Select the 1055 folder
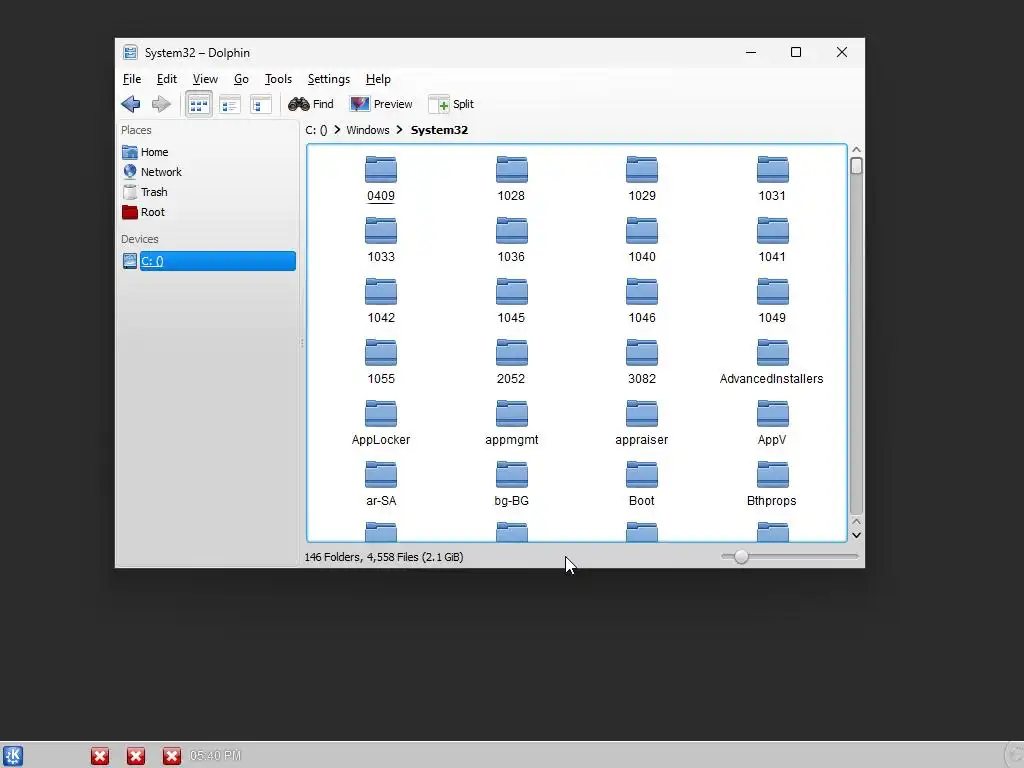 [381, 362]
